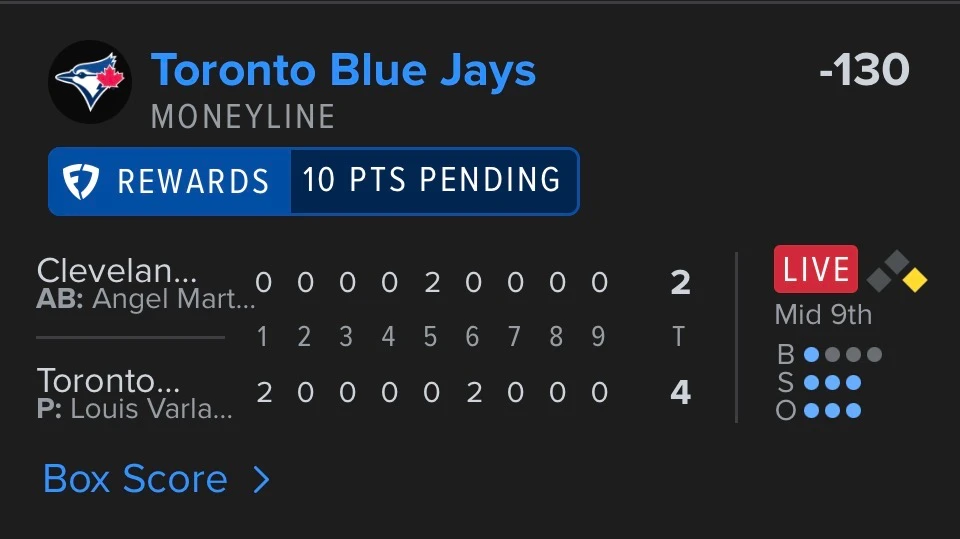
Task: Tap the 10 PTS PENDING rewards section
Action: pyautogui.click(x=433, y=181)
